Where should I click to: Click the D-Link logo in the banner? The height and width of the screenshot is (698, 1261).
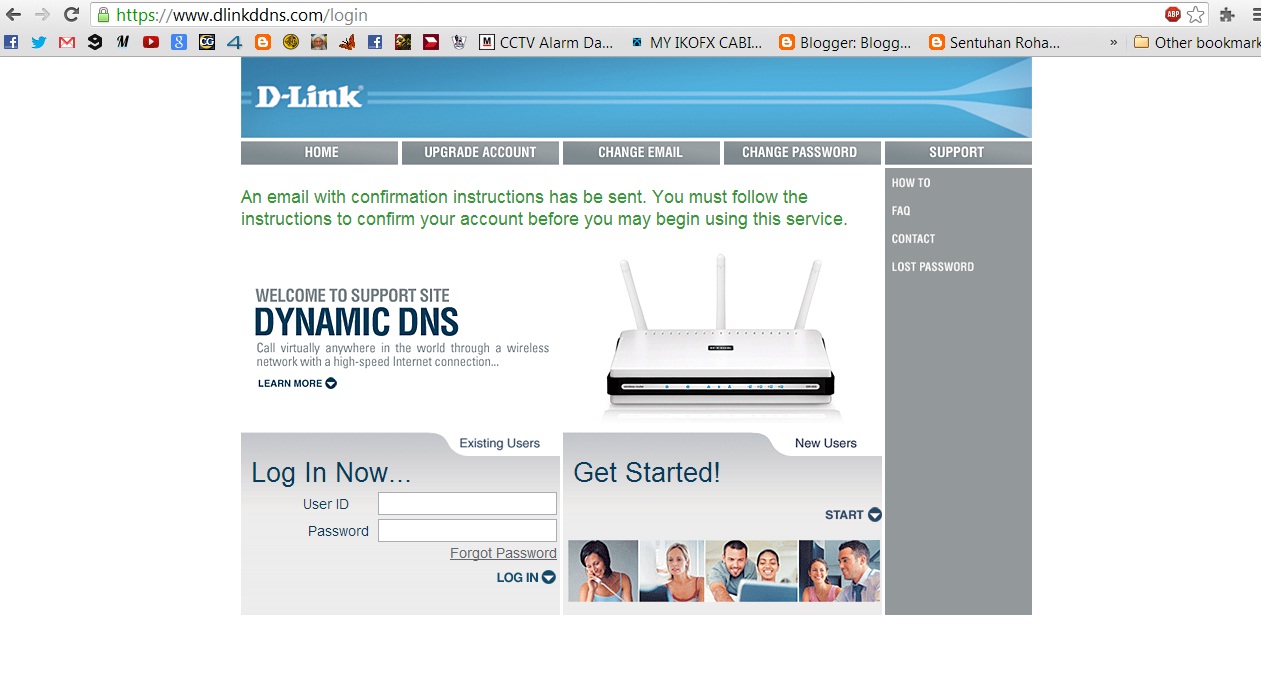(309, 97)
